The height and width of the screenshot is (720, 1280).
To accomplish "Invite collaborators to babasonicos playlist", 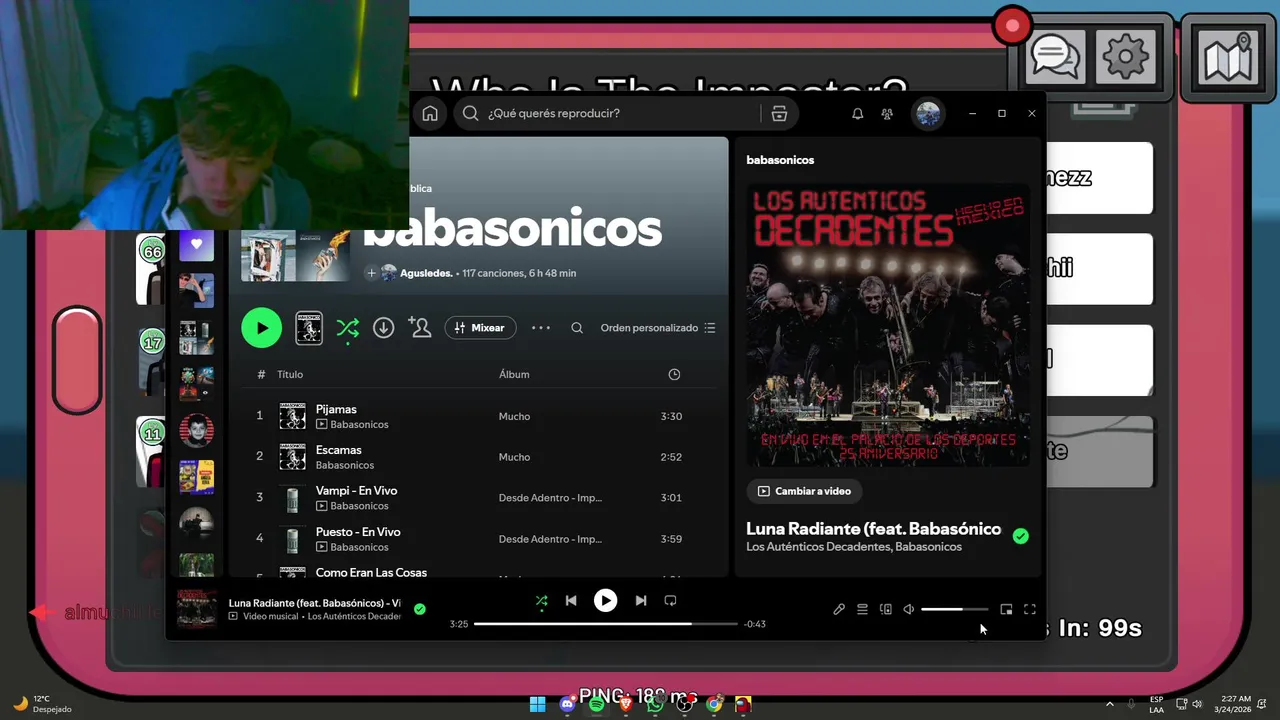I will click(420, 328).
